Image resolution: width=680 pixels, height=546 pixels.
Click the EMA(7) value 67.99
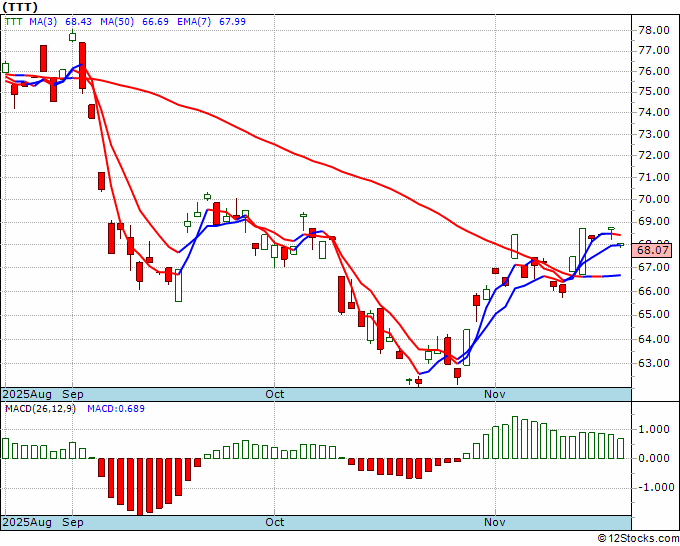(232, 21)
